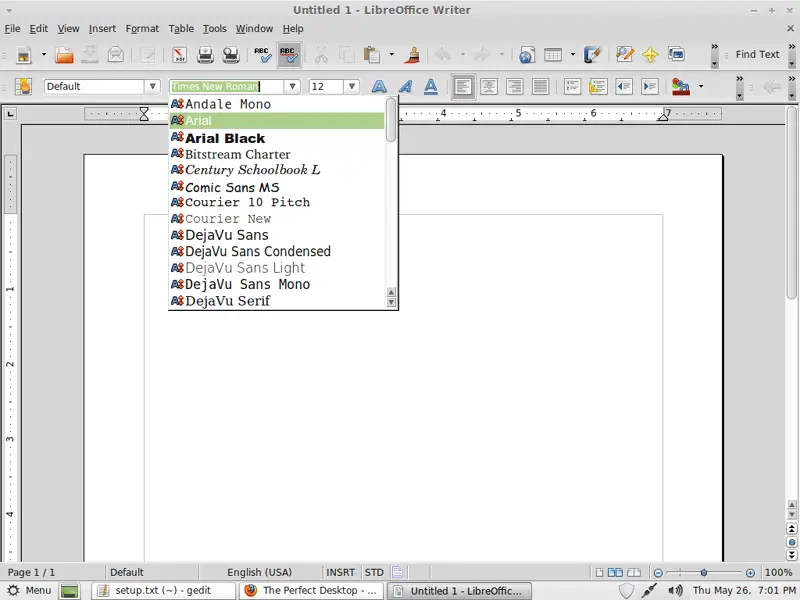This screenshot has height=600, width=800.
Task: Open the Navigator star icon
Action: [650, 55]
